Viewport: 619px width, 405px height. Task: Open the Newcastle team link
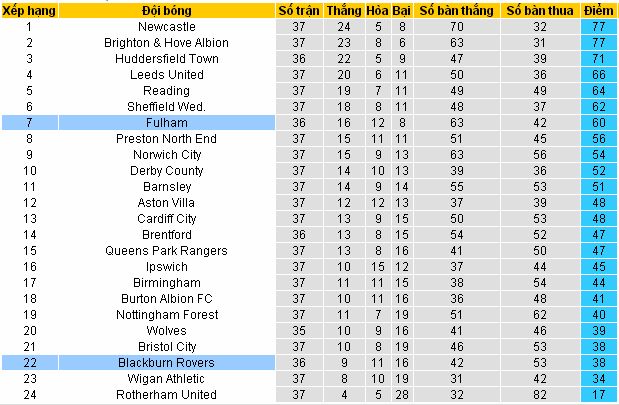[167, 26]
